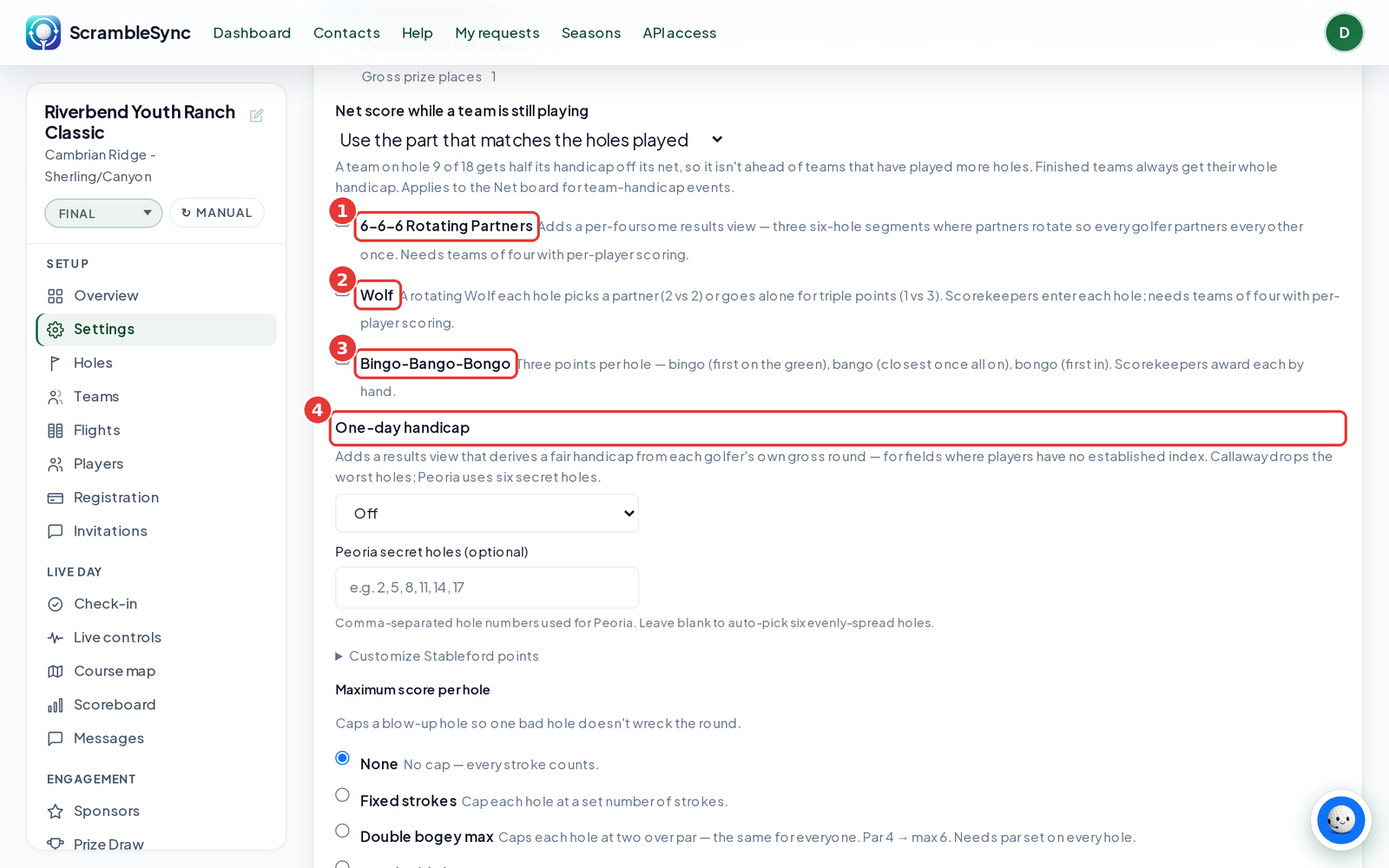Open the One-day handicap Off dropdown

click(x=487, y=514)
